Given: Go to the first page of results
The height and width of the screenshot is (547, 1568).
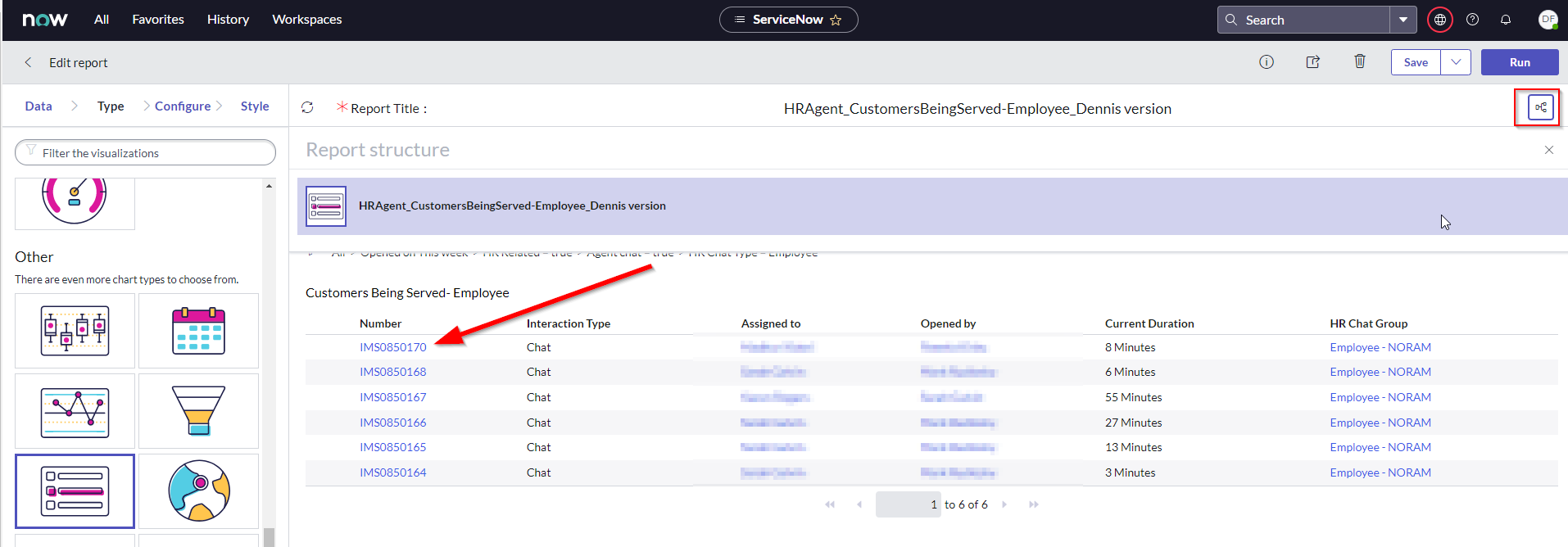Looking at the screenshot, I should (830, 504).
